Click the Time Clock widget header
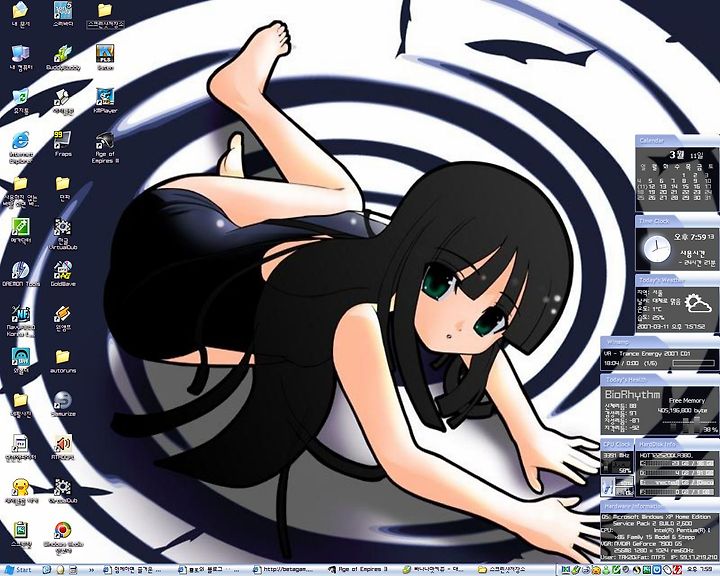Viewport: 720px width, 576px height. [677, 221]
